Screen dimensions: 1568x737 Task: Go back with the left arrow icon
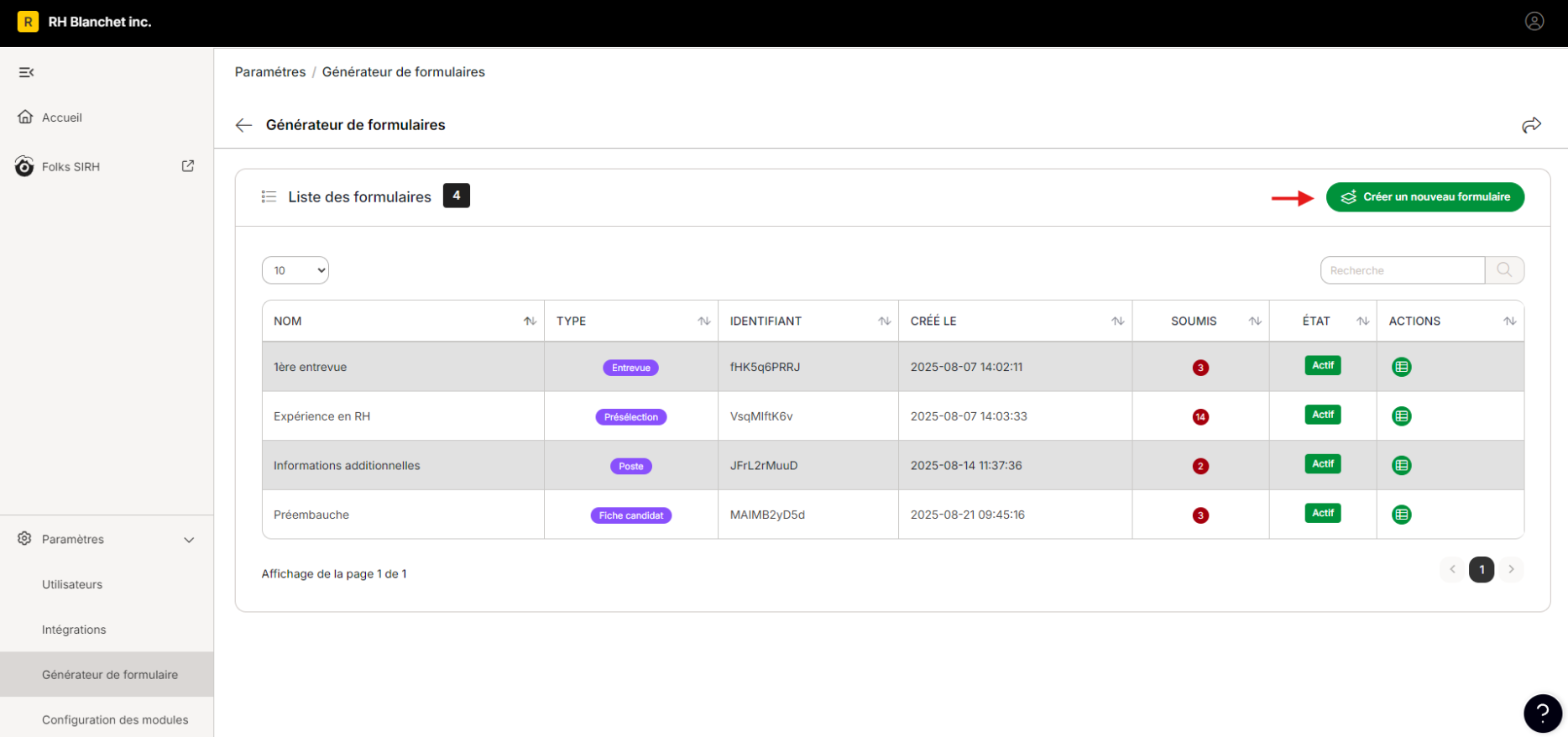(x=243, y=125)
